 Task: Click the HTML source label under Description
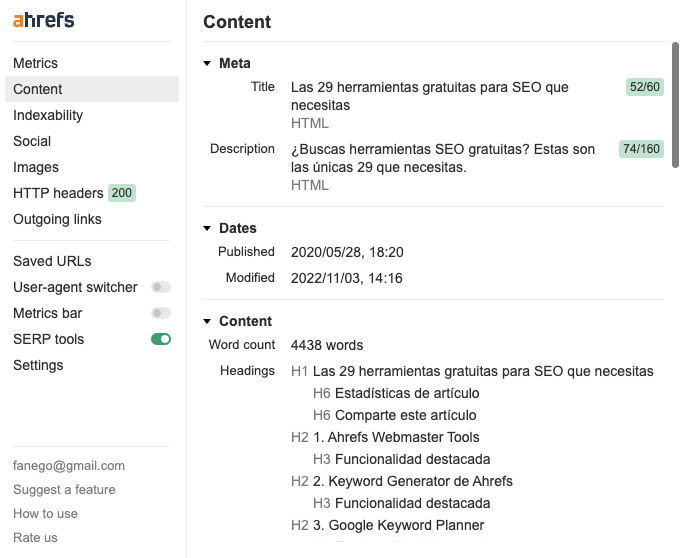pyautogui.click(x=310, y=185)
